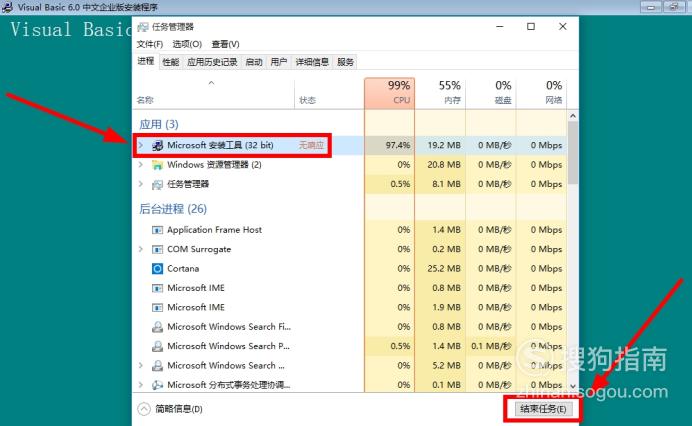
Task: Open the 查看(V) menu
Action: tap(226, 44)
